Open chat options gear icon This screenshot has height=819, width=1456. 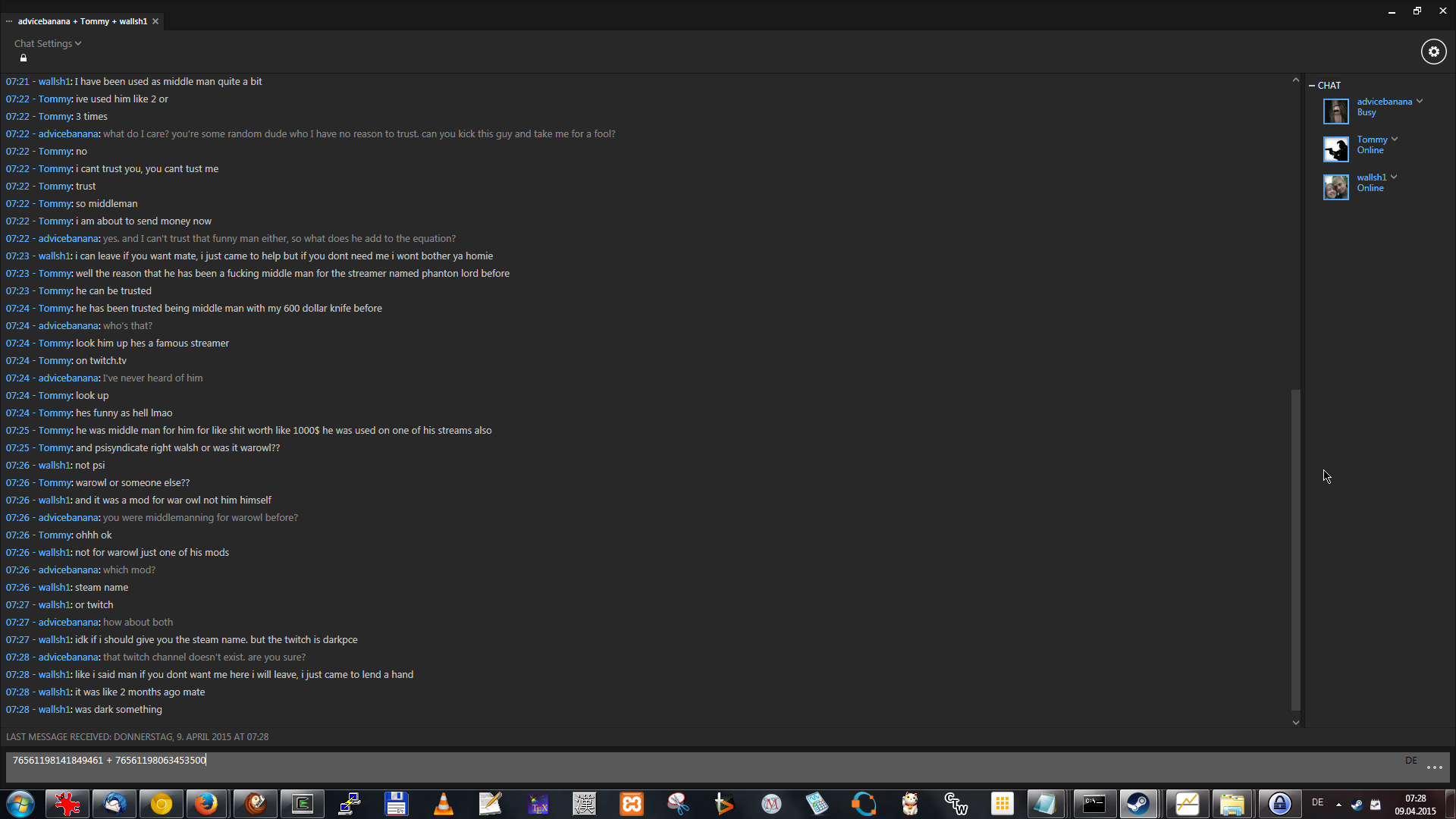click(x=1433, y=52)
